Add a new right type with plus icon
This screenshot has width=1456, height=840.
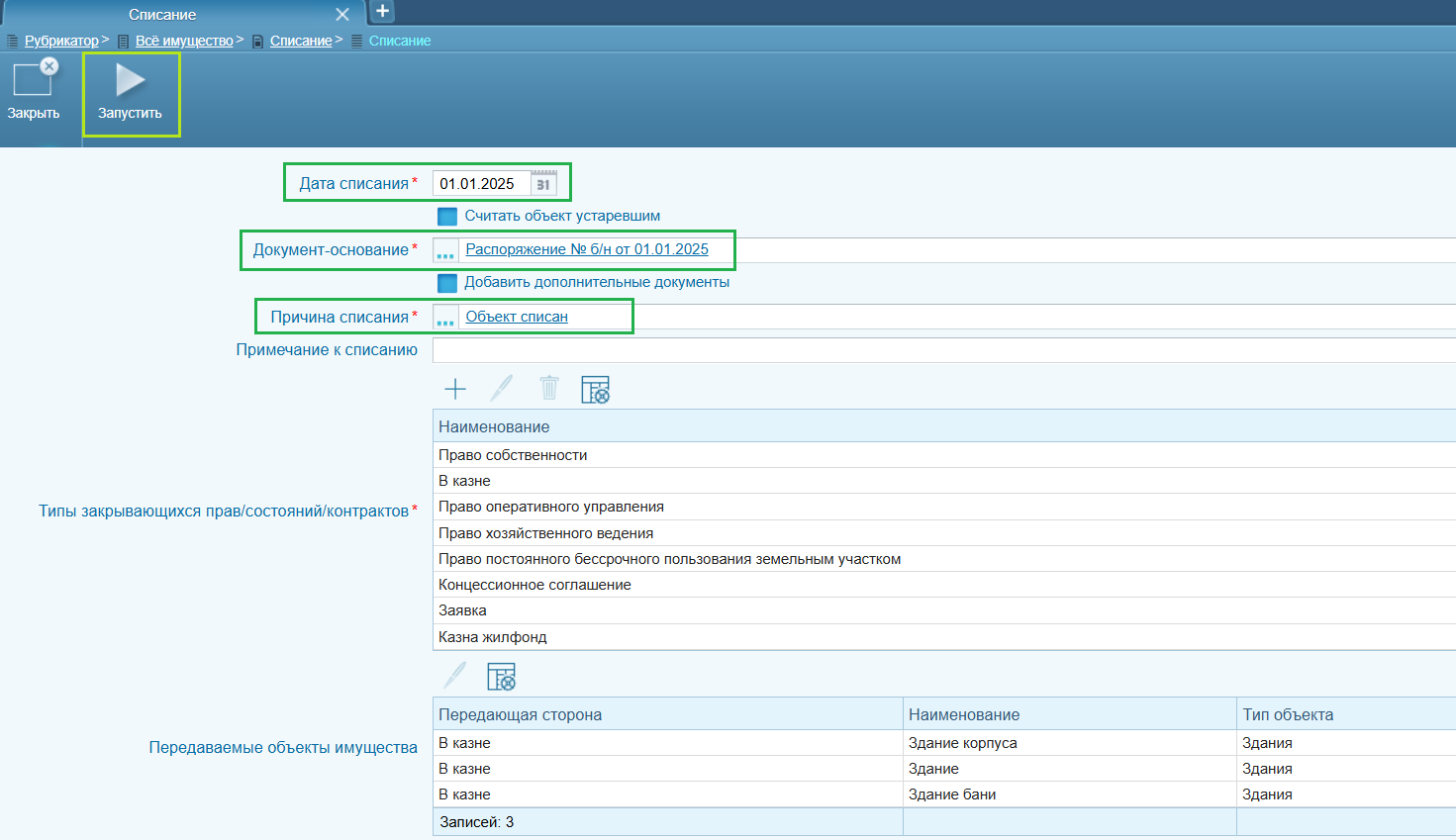(455, 389)
